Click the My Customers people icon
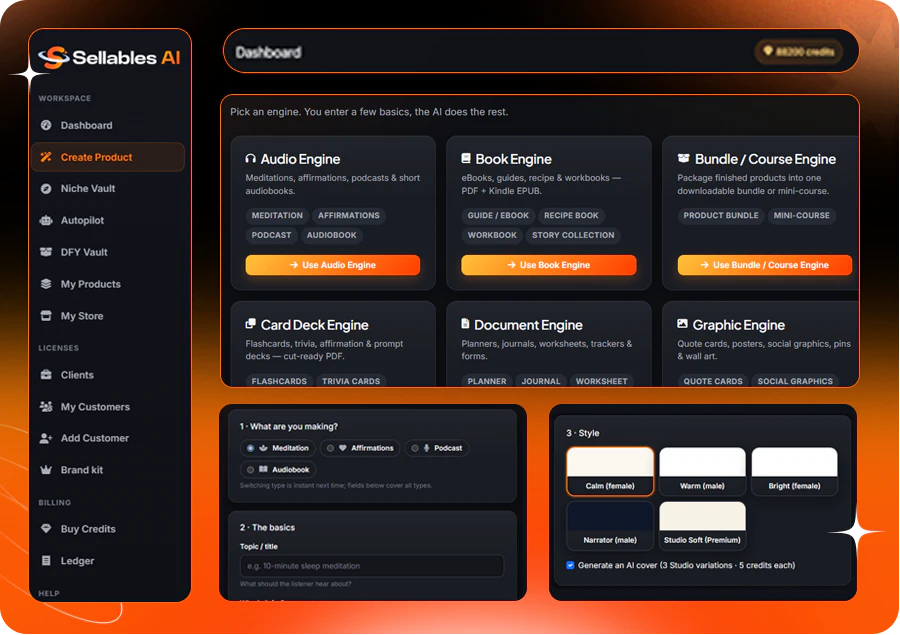Viewport: 900px width, 635px height. tap(46, 406)
